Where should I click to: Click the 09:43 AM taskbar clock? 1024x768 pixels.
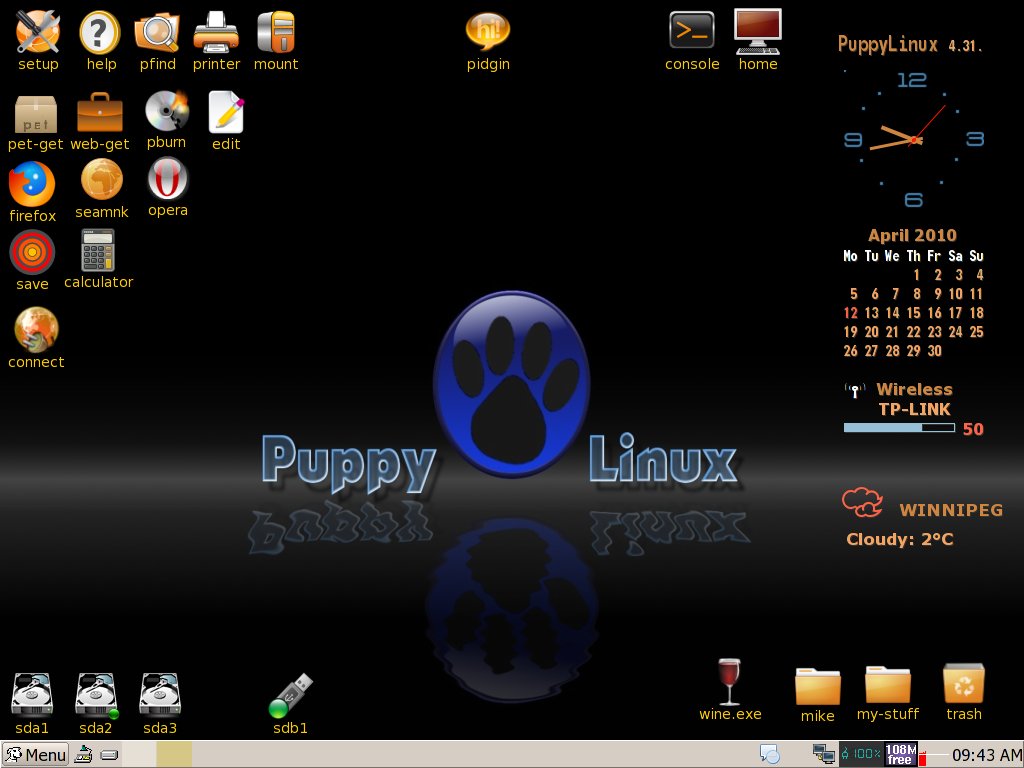tap(986, 755)
